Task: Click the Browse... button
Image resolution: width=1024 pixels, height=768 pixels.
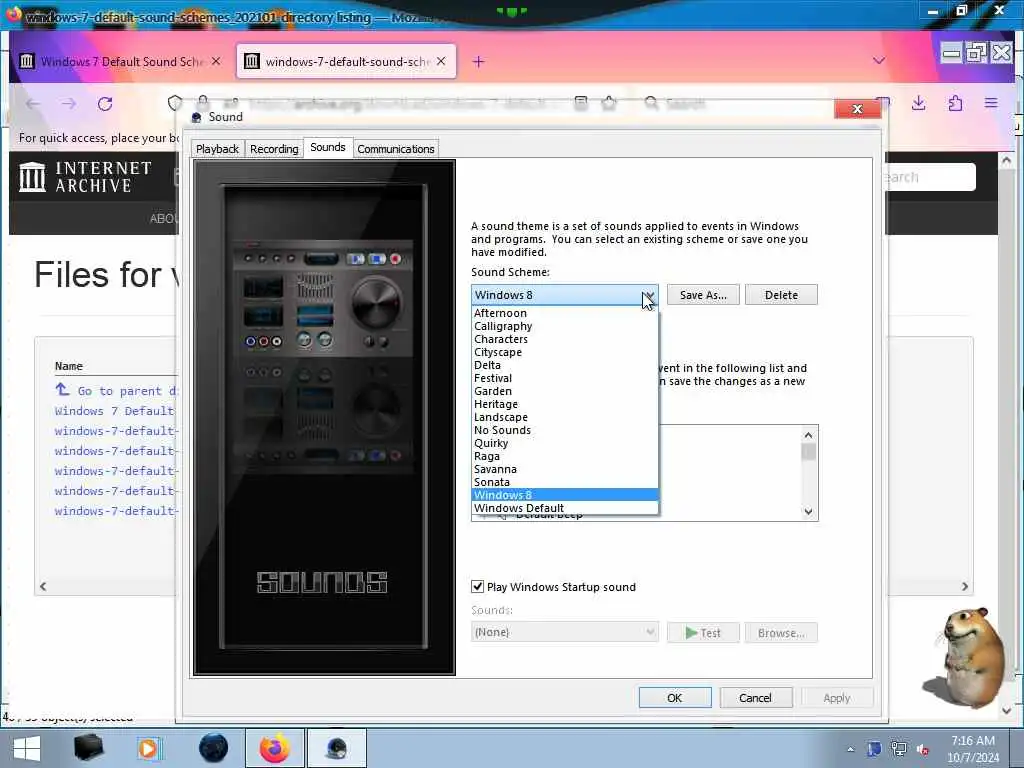Action: point(781,633)
